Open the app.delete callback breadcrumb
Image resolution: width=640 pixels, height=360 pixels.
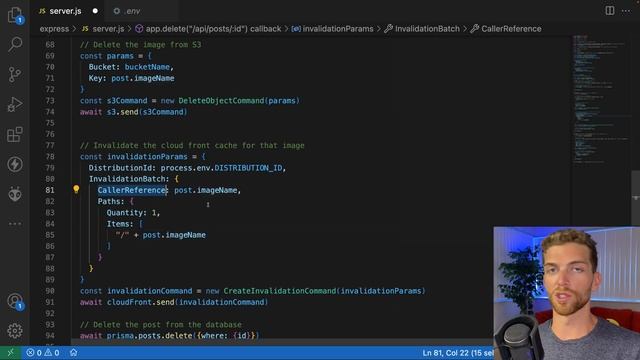(x=208, y=29)
